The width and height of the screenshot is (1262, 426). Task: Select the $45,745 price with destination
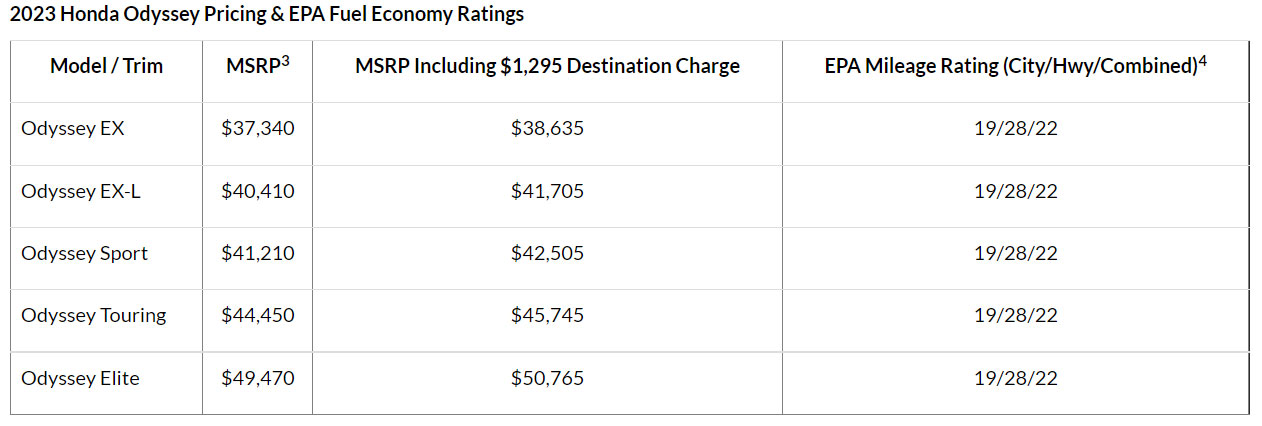547,316
